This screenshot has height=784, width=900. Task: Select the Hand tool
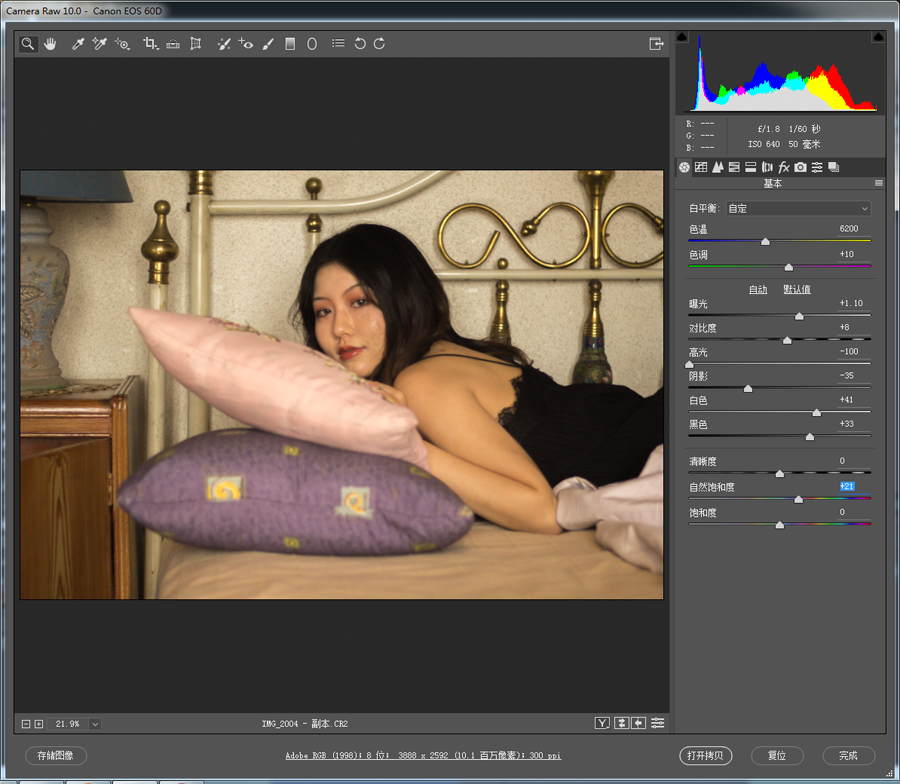tap(49, 44)
